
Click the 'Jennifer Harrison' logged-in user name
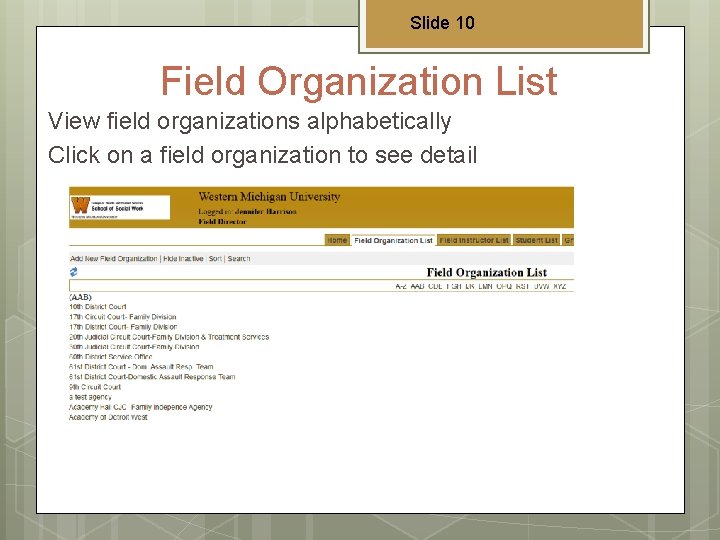click(x=265, y=212)
